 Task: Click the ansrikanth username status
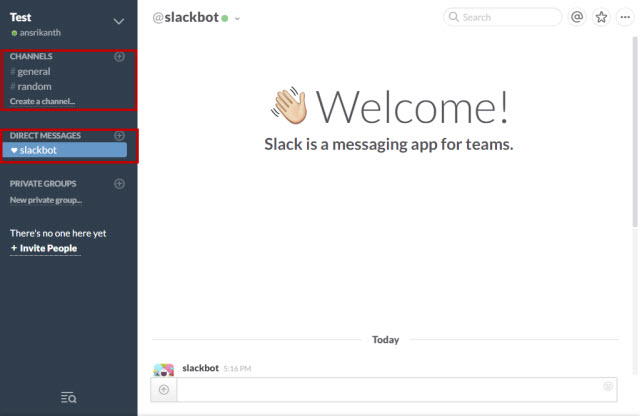click(36, 33)
